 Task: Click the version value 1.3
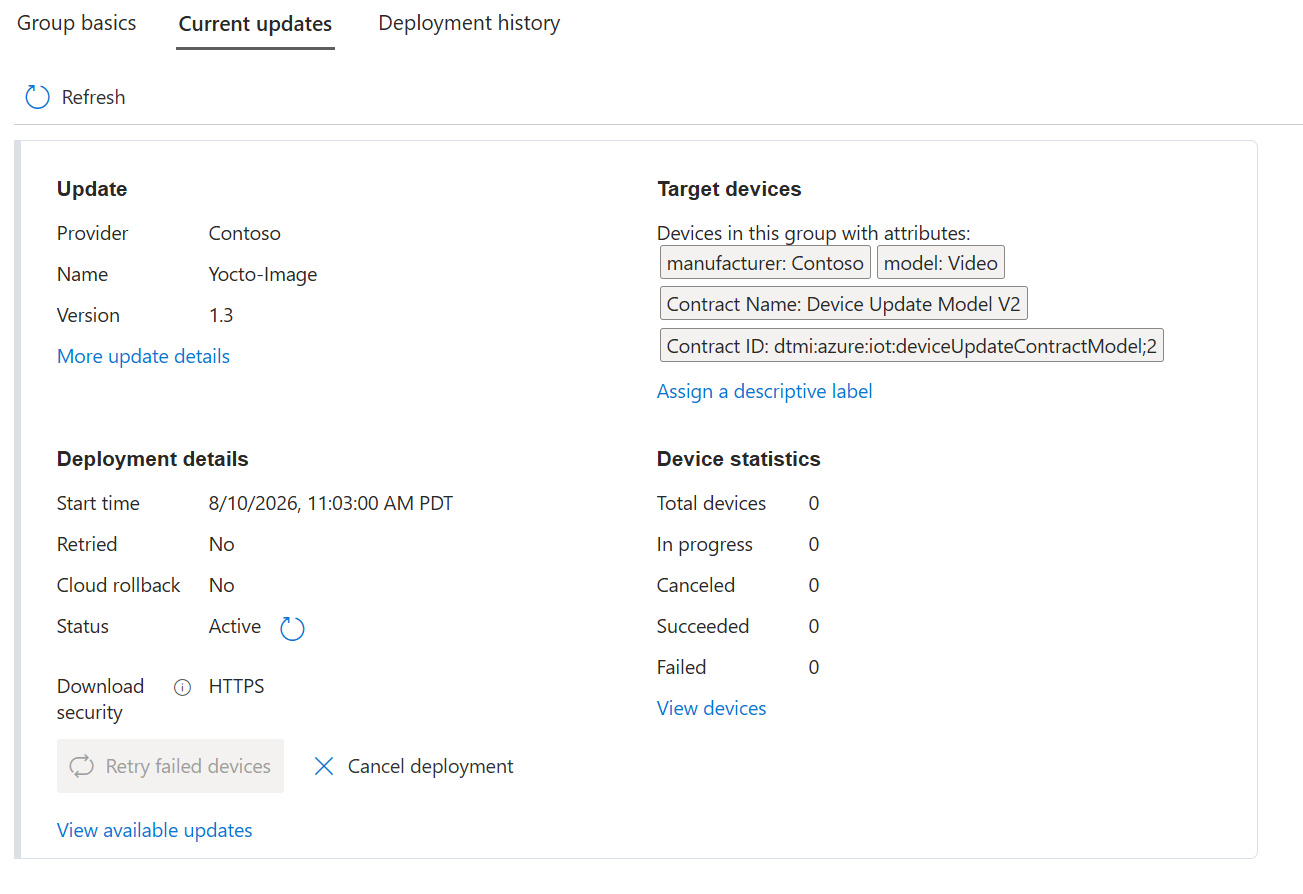point(220,315)
